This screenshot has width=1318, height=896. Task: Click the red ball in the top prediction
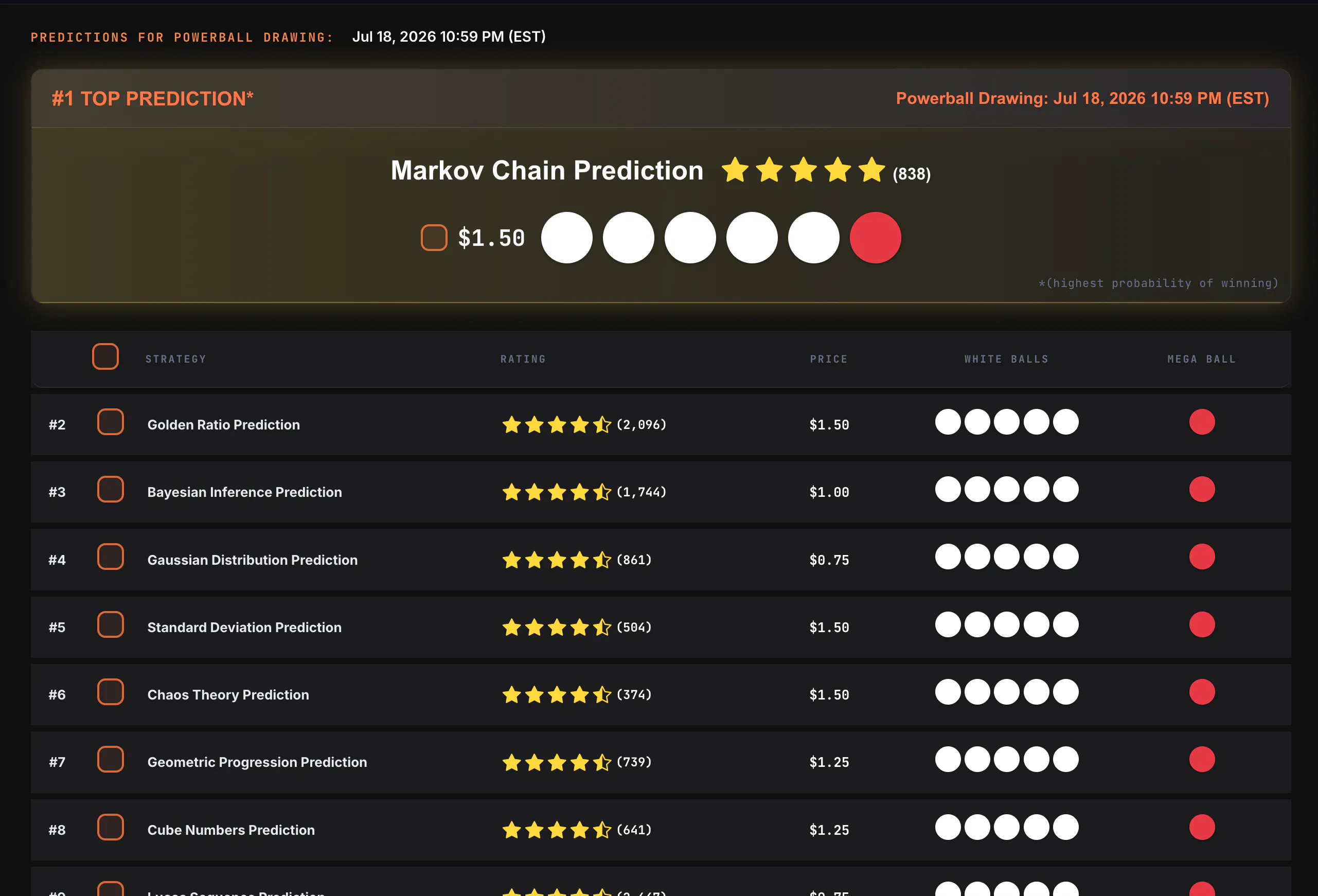pyautogui.click(x=875, y=238)
